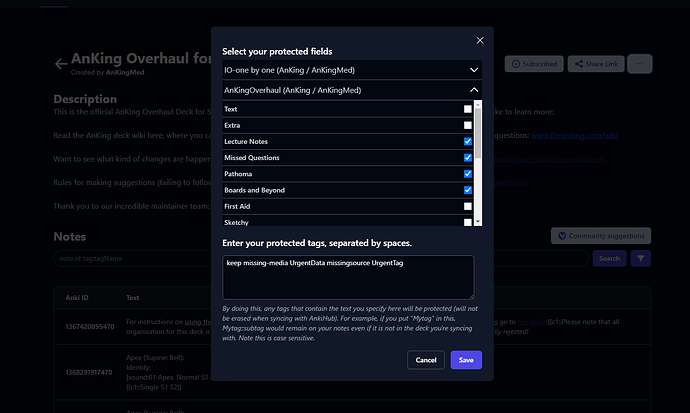Click note ID 1368291917470
The height and width of the screenshot is (413, 690).
click(89, 372)
